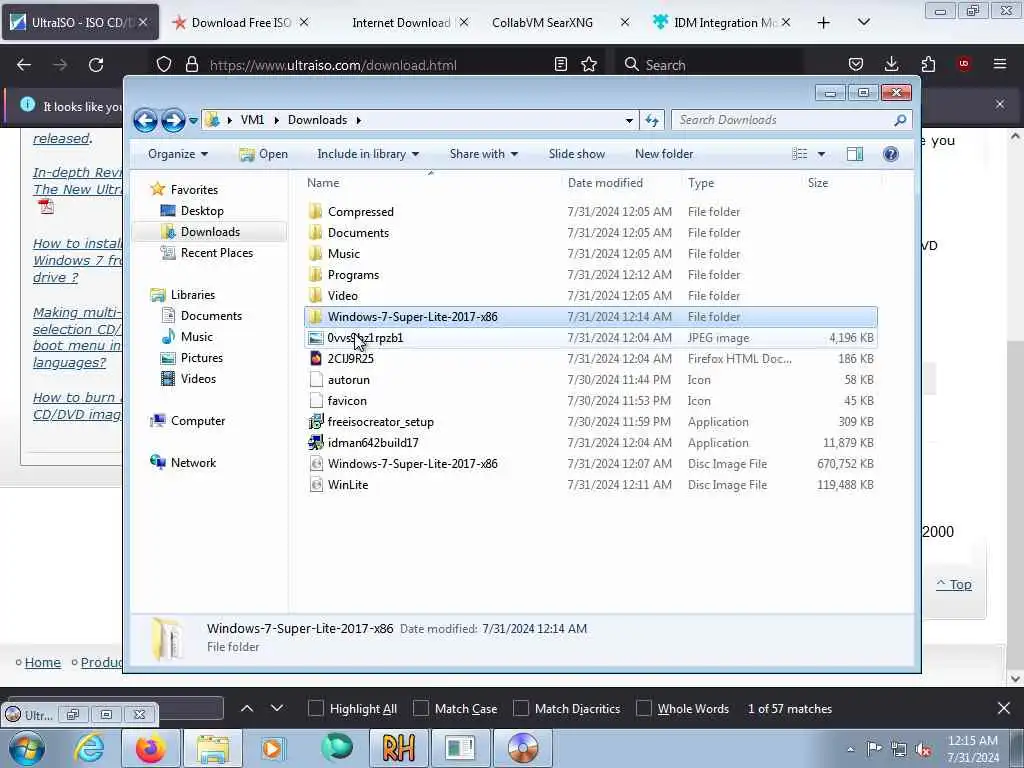Enable the Match Diacritics checkbox
Viewport: 1024px width, 768px height.
point(520,709)
